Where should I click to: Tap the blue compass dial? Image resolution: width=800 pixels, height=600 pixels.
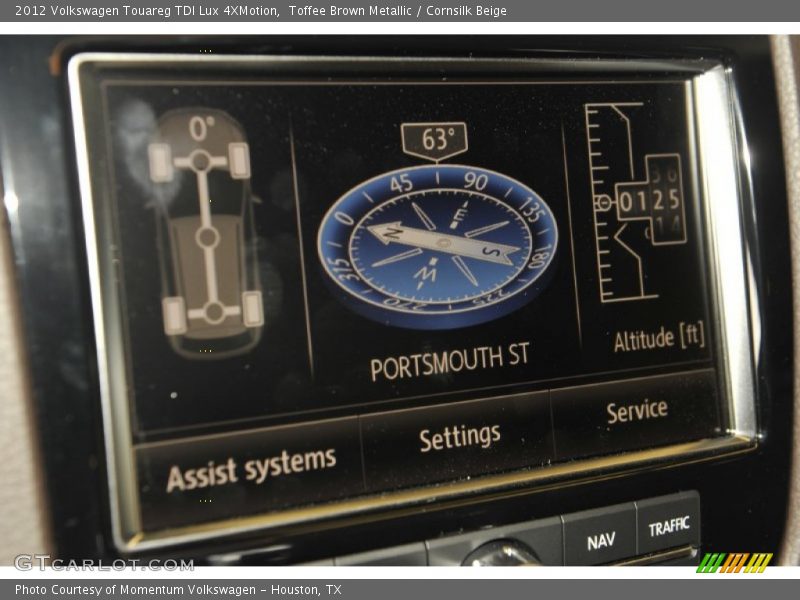(438, 246)
